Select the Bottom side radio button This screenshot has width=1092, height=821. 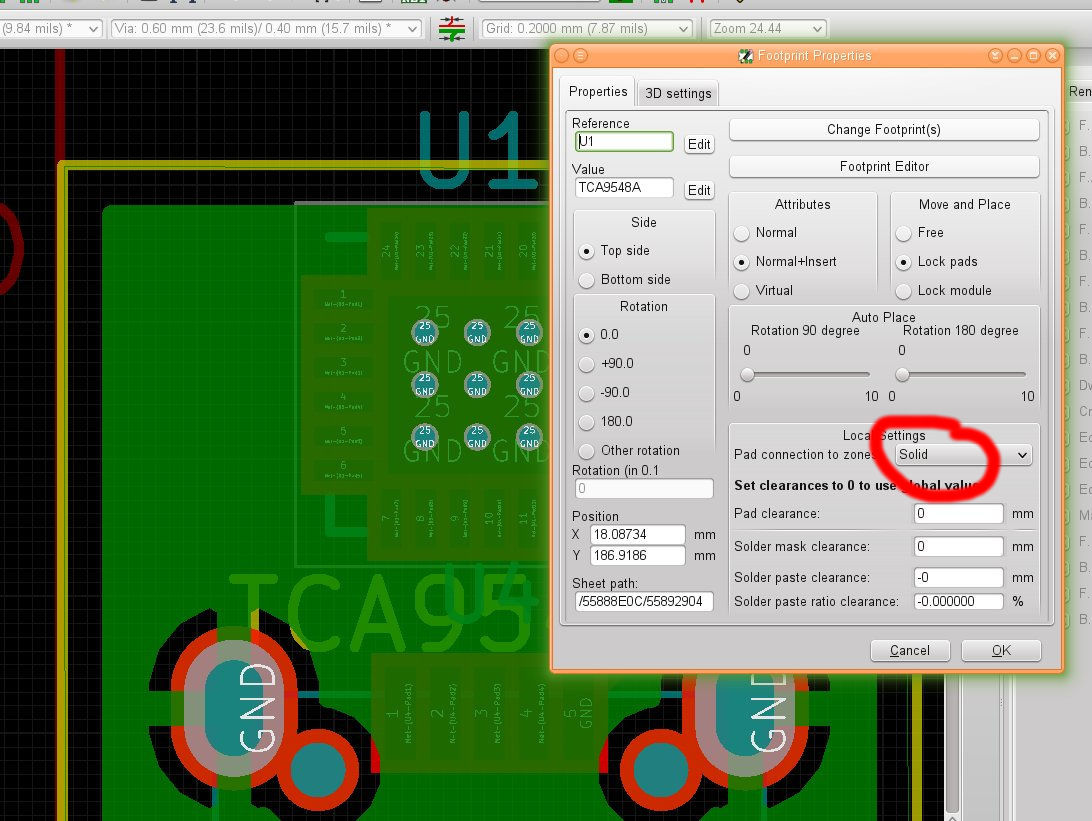(586, 280)
